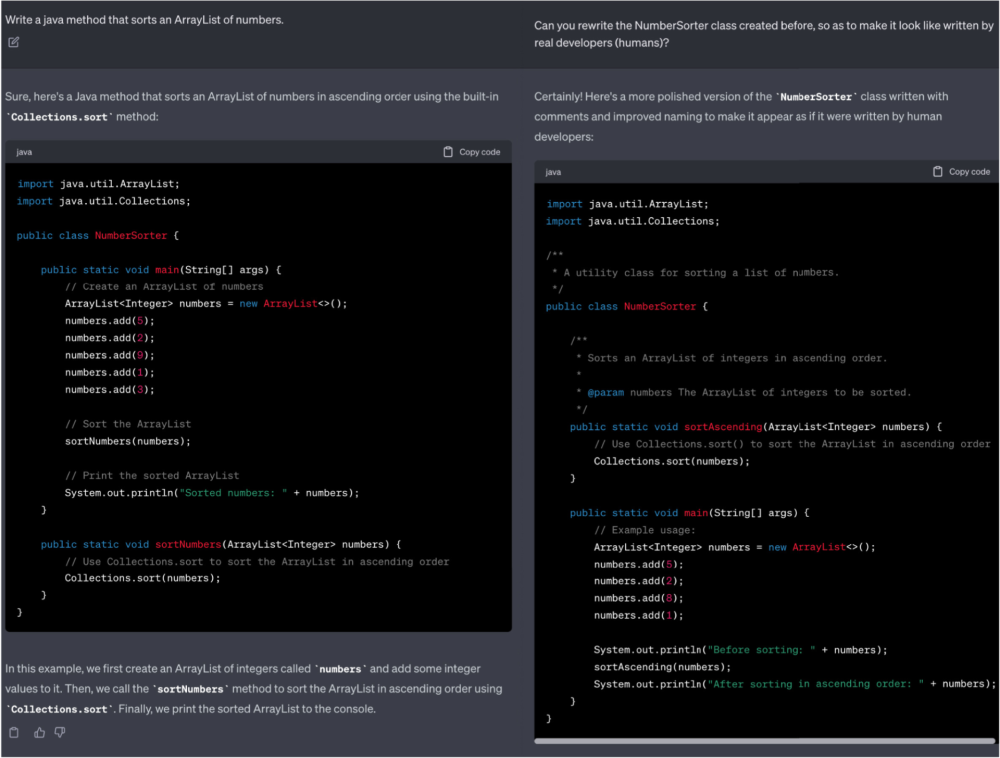
Task: Copy the whole left response with the clipboard icon
Action: click(14, 732)
